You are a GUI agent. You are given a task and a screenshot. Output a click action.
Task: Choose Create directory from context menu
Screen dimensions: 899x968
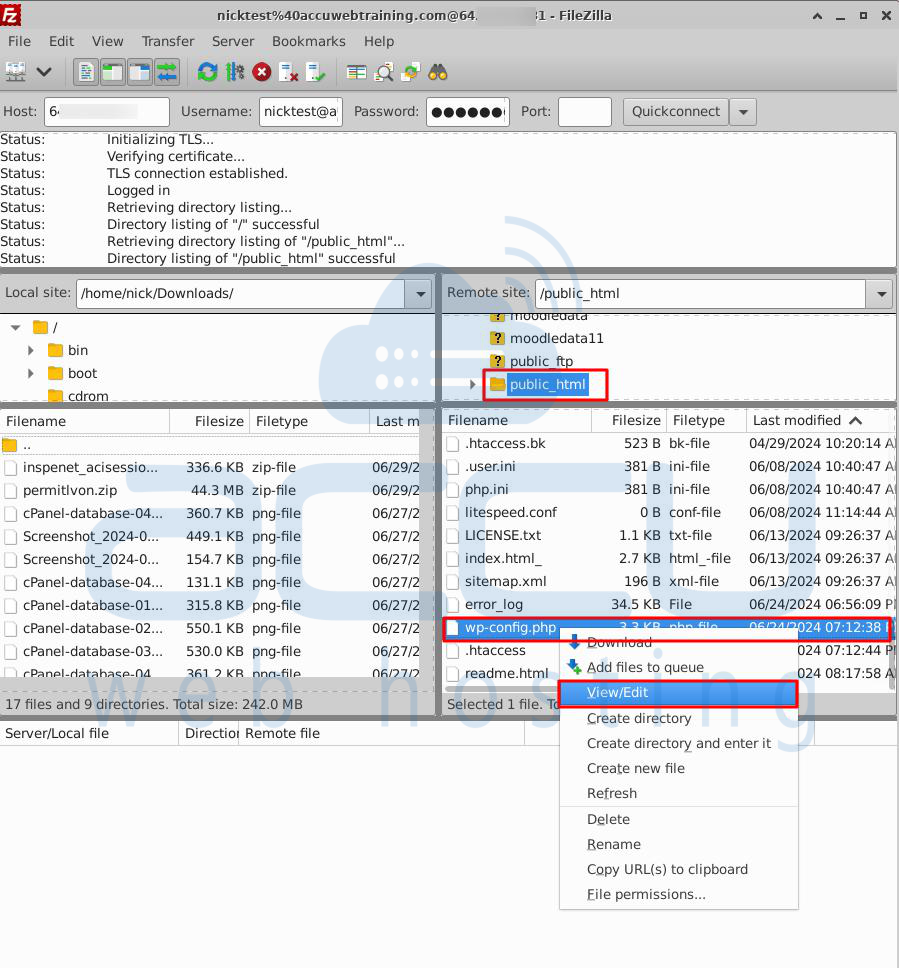coord(678,718)
